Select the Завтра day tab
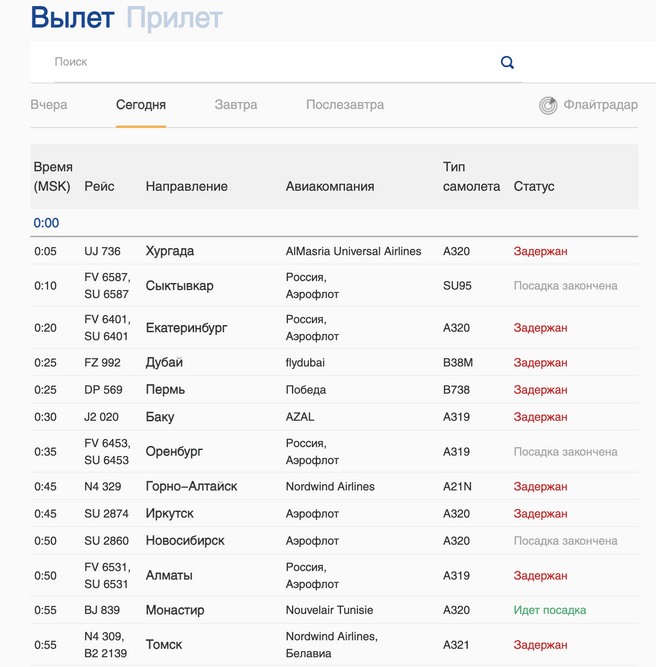 click(236, 105)
